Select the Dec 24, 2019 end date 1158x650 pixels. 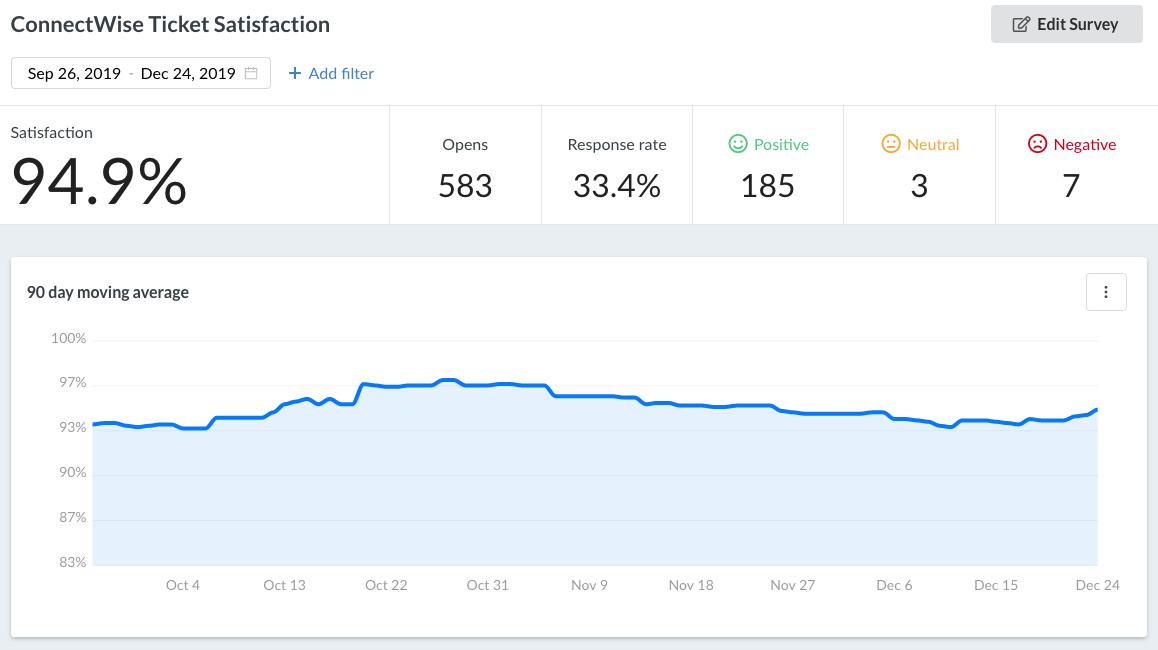click(188, 73)
